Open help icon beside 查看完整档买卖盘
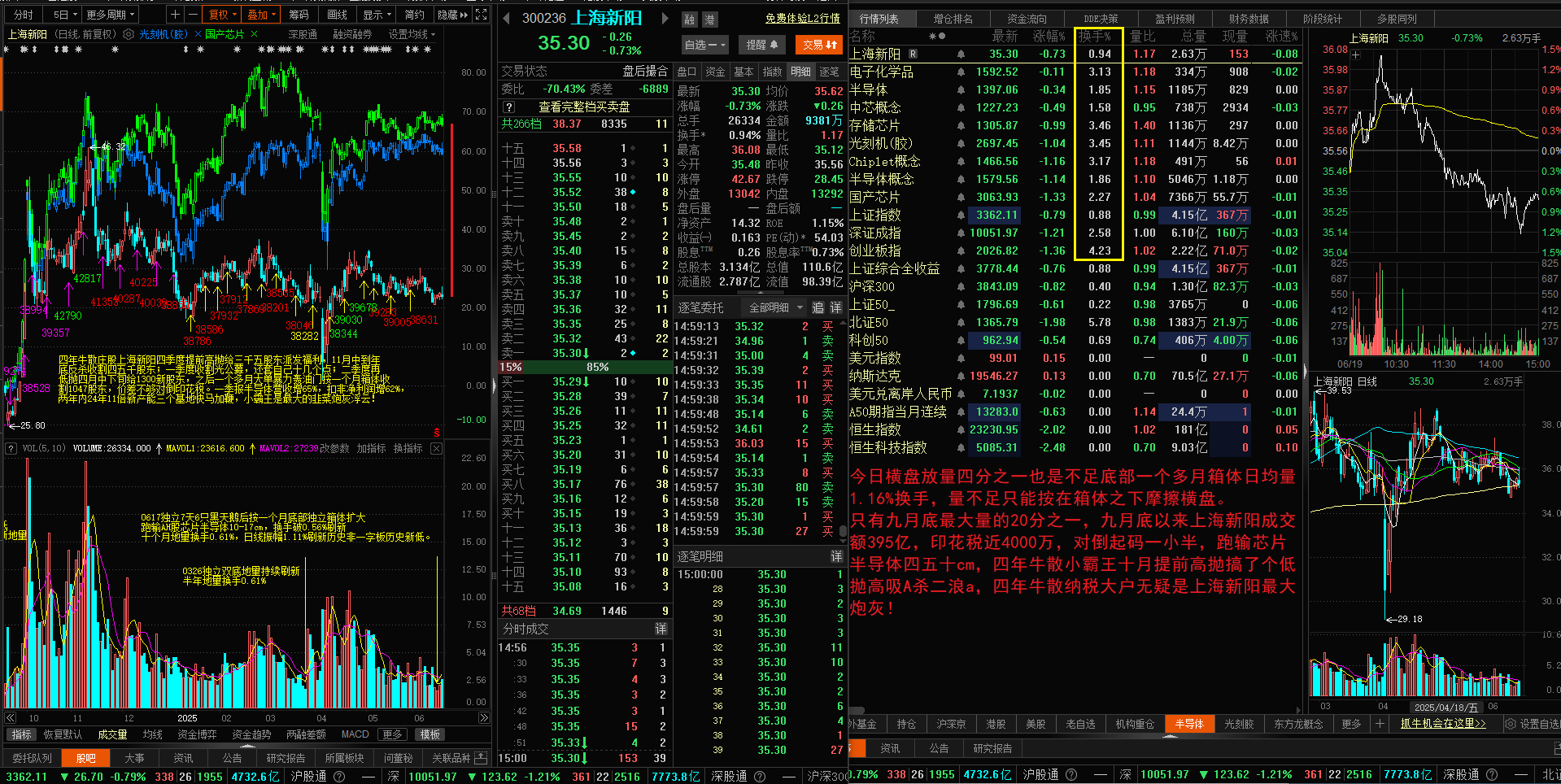Image resolution: width=1561 pixels, height=784 pixels. pyautogui.click(x=509, y=107)
